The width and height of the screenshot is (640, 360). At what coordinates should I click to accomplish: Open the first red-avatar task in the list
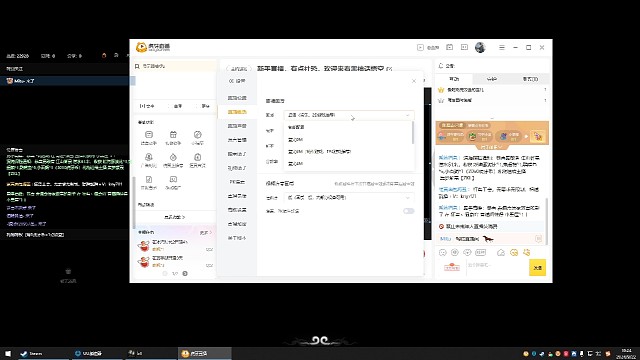pyautogui.click(x=176, y=245)
